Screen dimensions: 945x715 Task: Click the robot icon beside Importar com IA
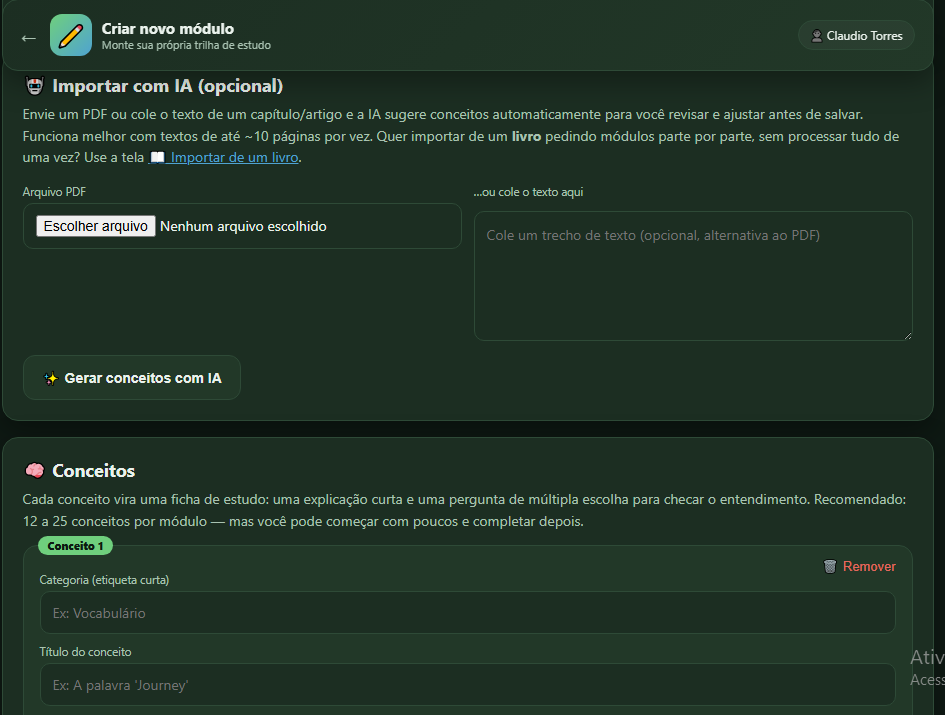click(x=34, y=86)
